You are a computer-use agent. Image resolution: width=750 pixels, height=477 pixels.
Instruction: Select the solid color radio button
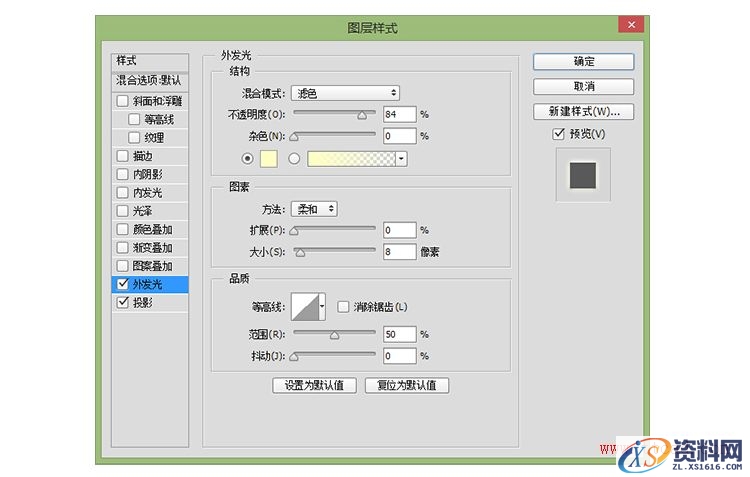(x=247, y=158)
